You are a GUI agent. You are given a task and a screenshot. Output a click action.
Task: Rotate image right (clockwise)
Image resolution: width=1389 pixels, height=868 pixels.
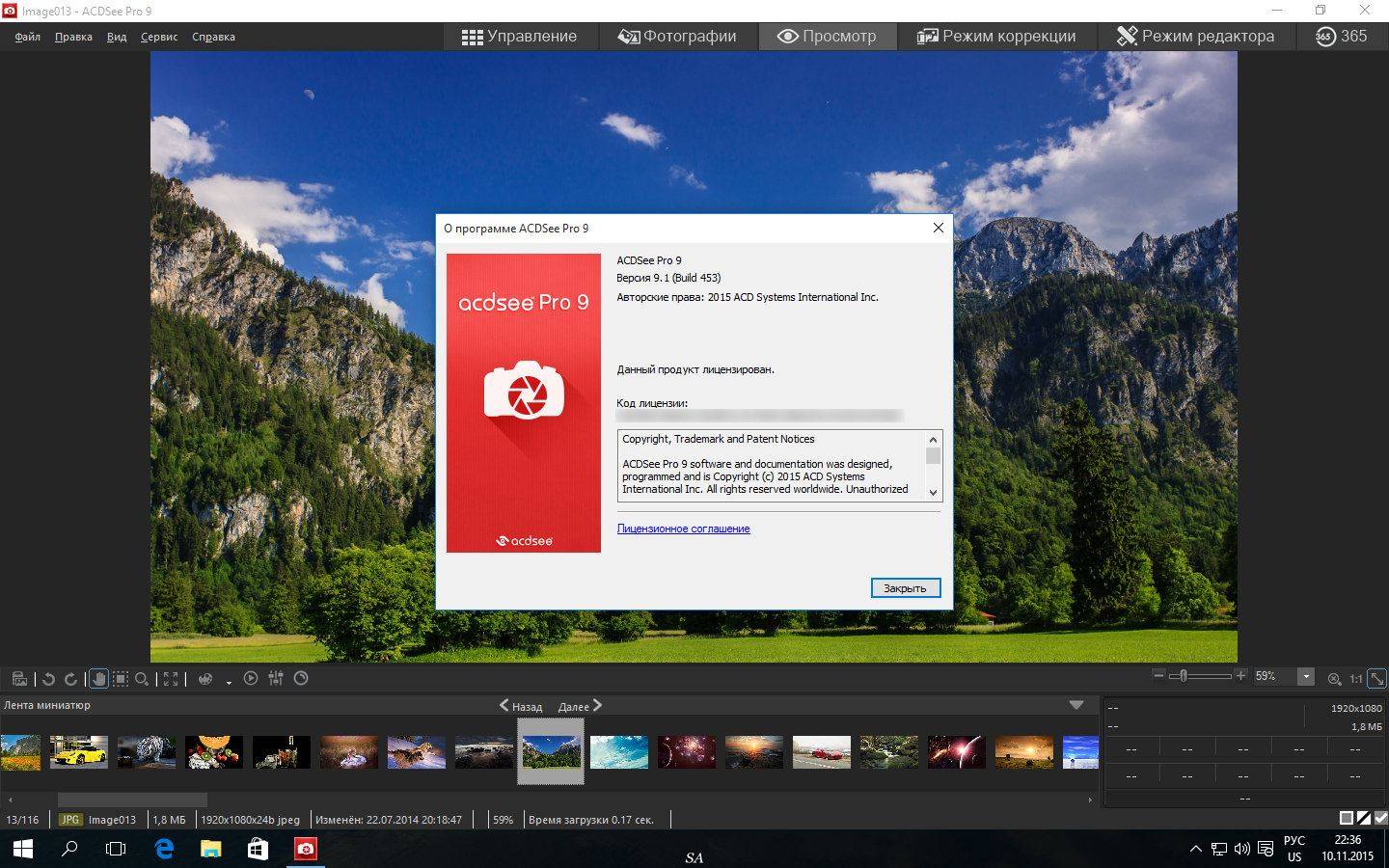click(70, 679)
